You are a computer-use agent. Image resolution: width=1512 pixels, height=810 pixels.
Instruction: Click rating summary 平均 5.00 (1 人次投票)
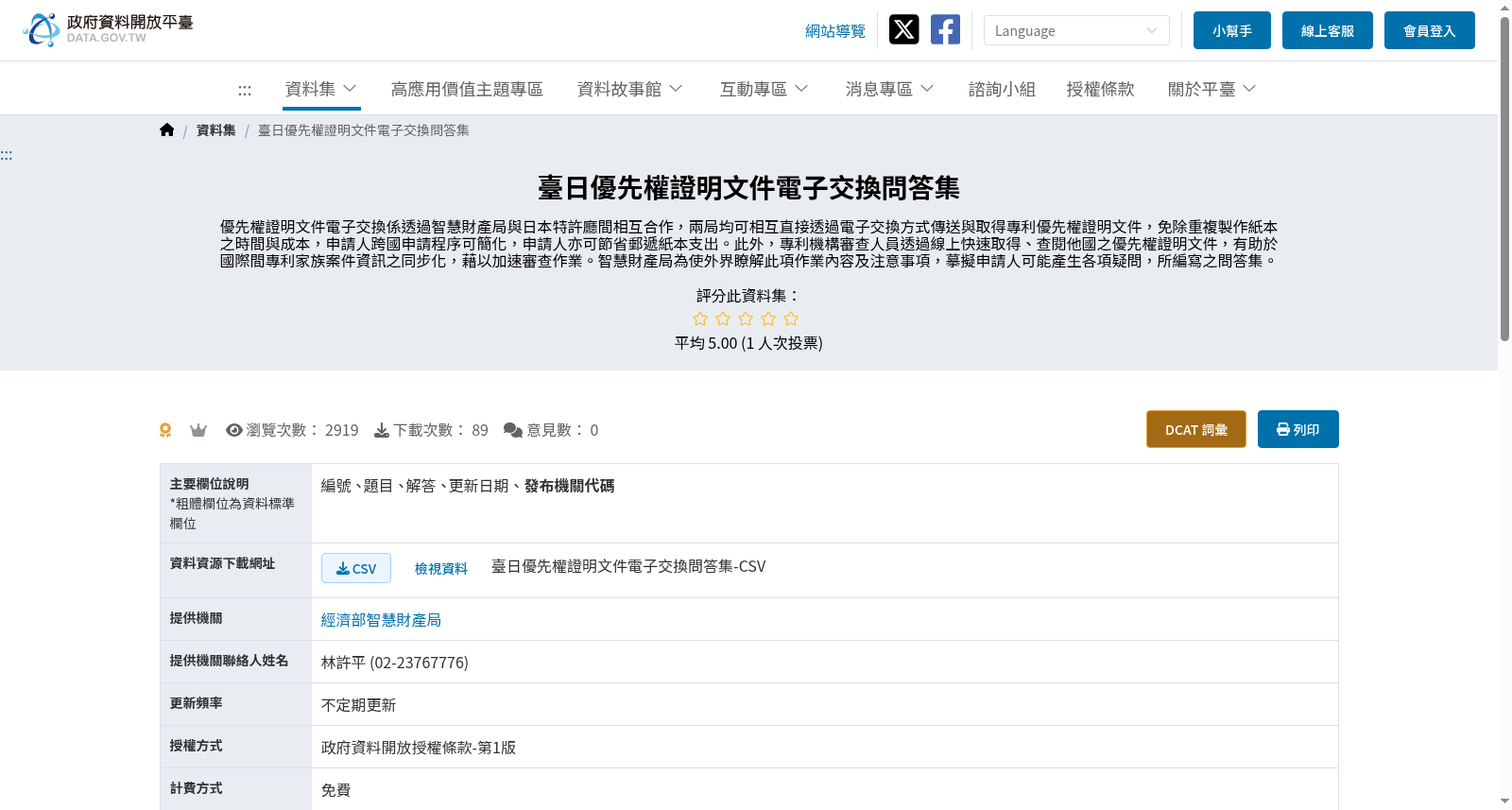(x=748, y=343)
